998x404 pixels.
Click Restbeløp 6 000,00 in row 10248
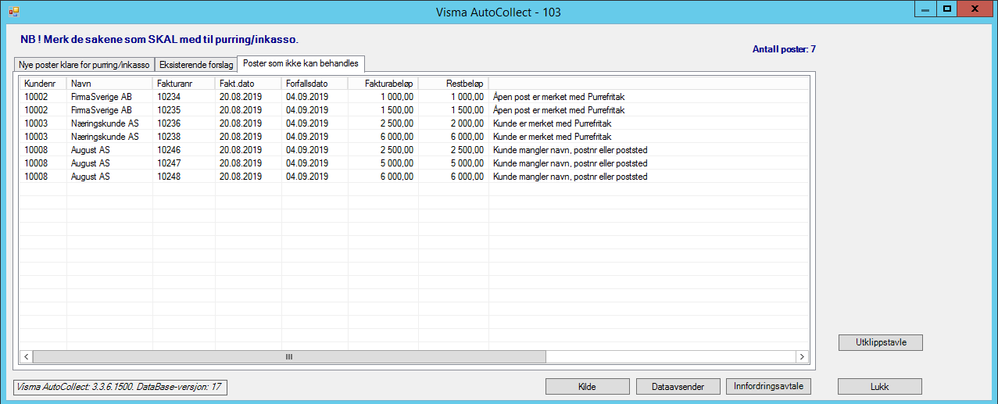pos(467,177)
